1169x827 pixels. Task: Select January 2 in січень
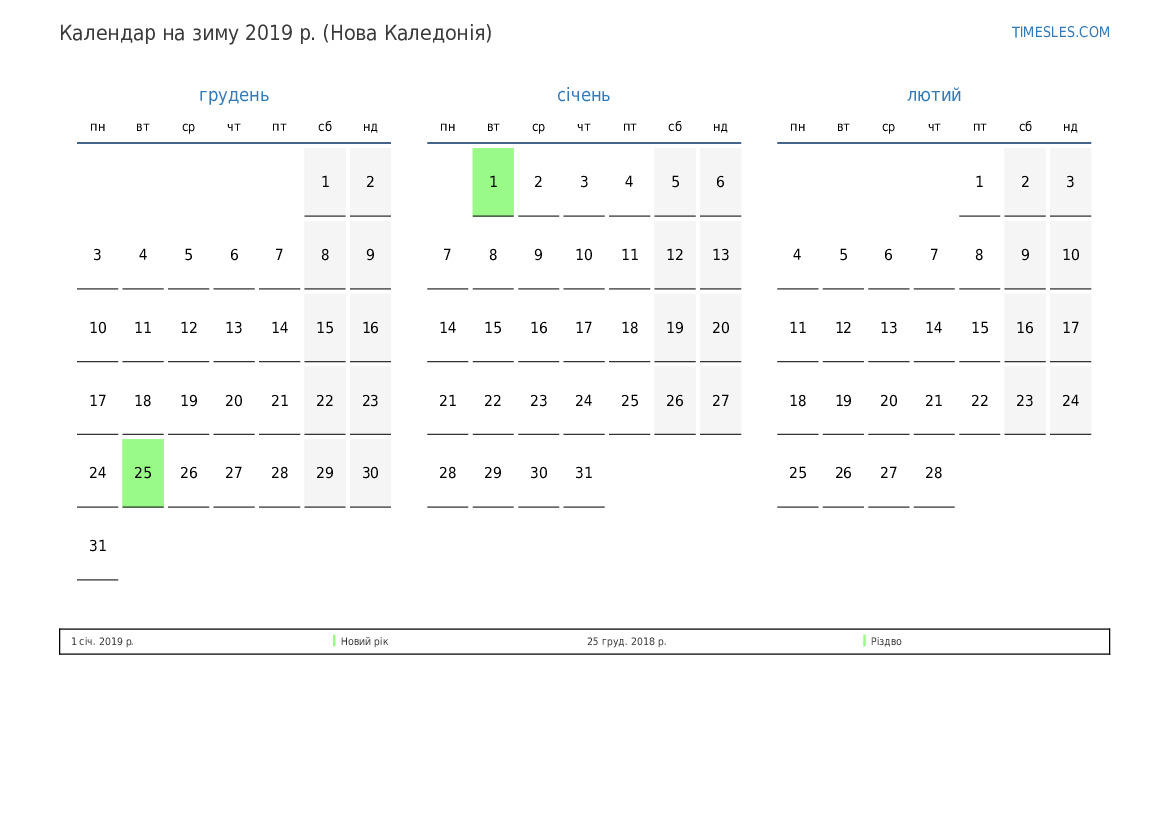[x=538, y=182]
